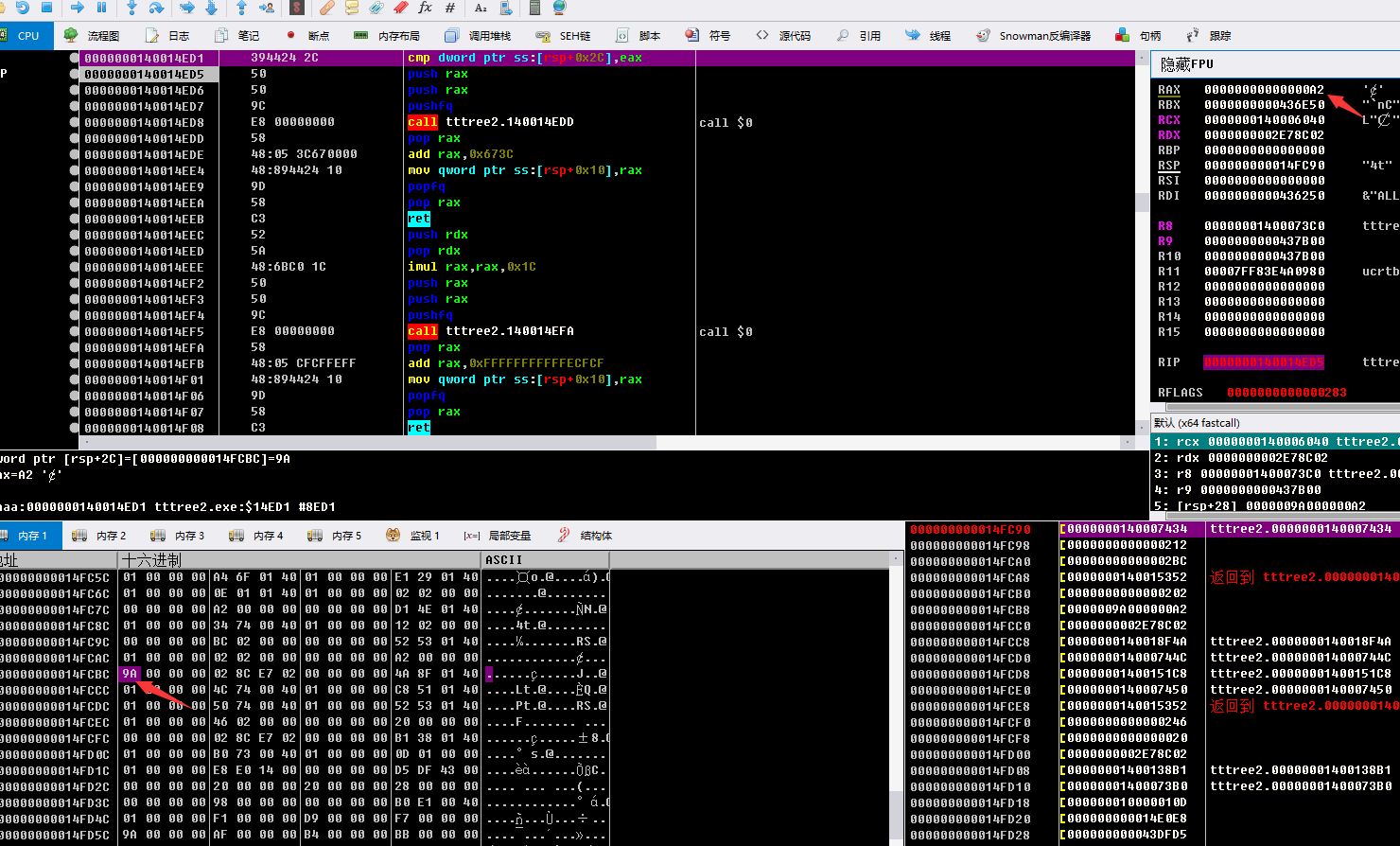Open the 笔记 notes tab
Image resolution: width=1400 pixels, height=846 pixels.
pyautogui.click(x=237, y=36)
